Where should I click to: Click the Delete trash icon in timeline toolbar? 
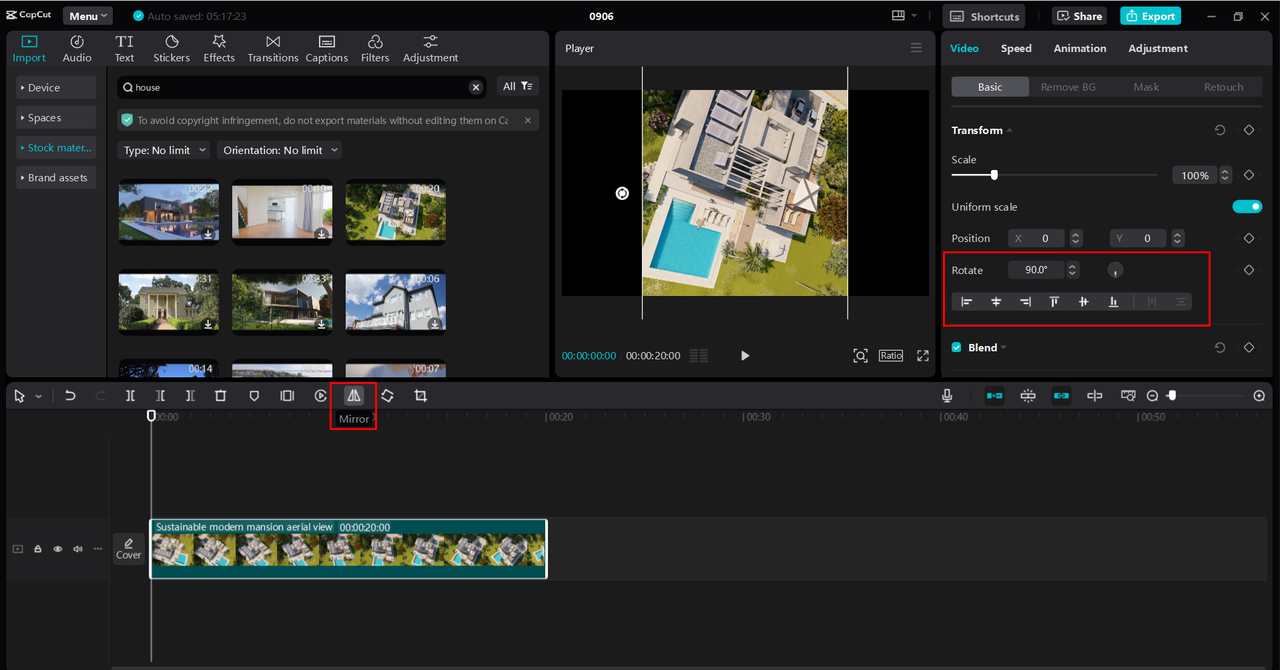[x=221, y=396]
